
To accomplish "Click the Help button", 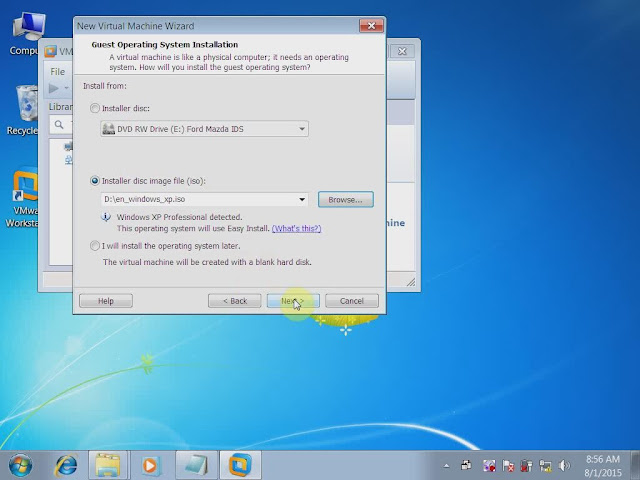I will point(106,301).
